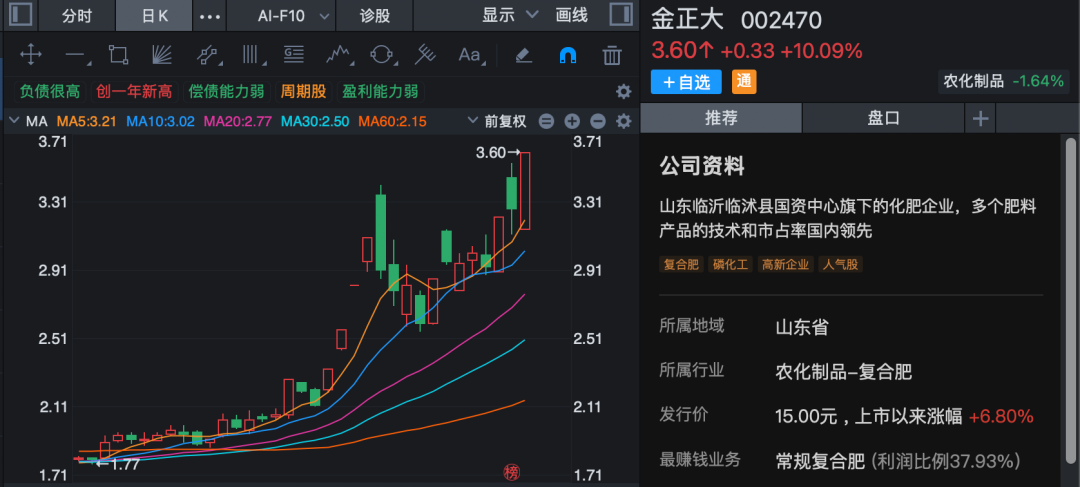Click the MA20:2.77 indicator label

239,122
